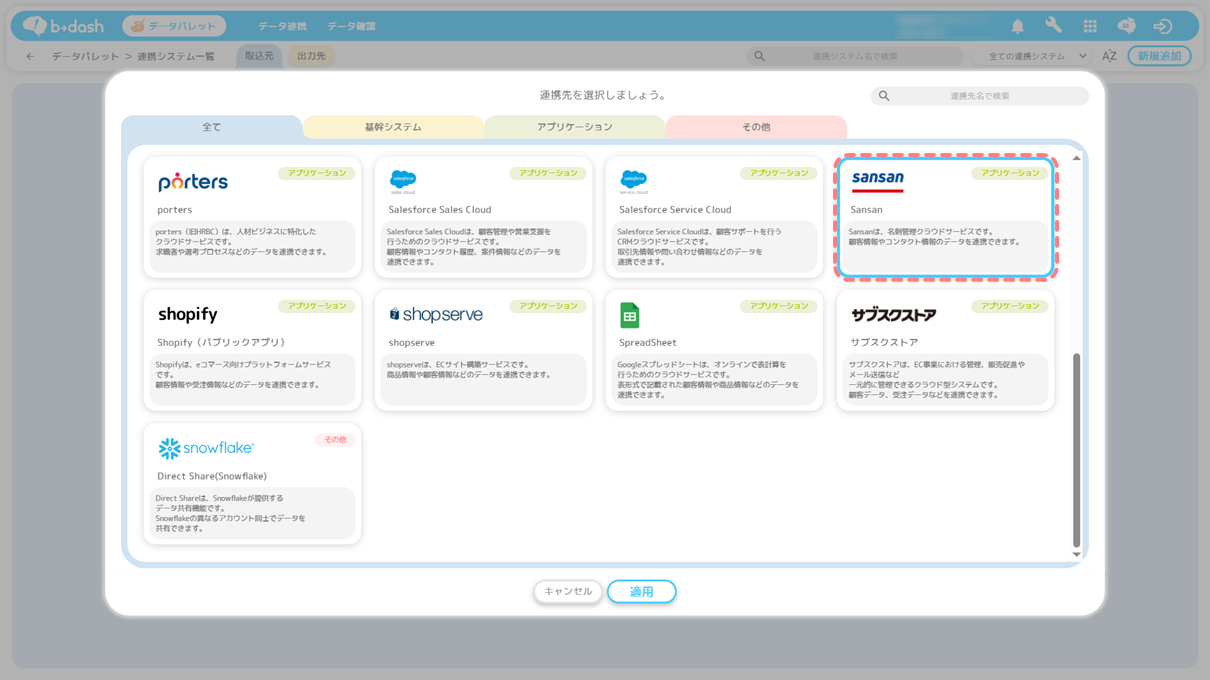Viewport: 1210px width, 680px height.
Task: Open the notifications bell icon
Action: point(1017,26)
